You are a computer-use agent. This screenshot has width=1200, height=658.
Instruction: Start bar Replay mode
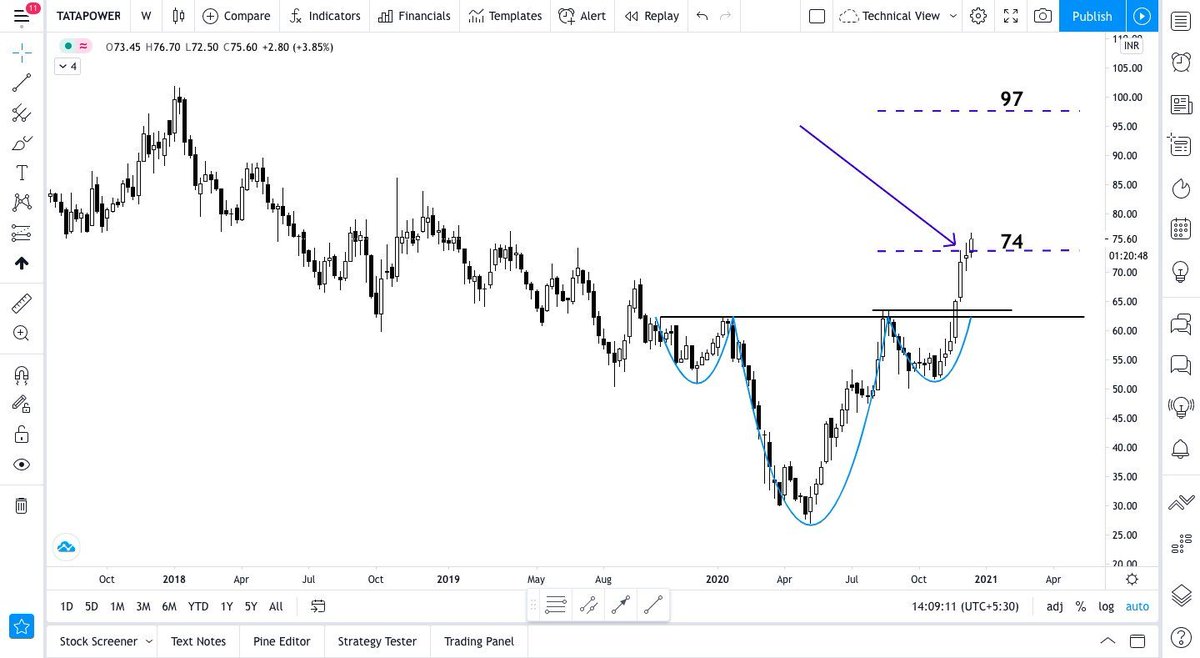[x=651, y=16]
